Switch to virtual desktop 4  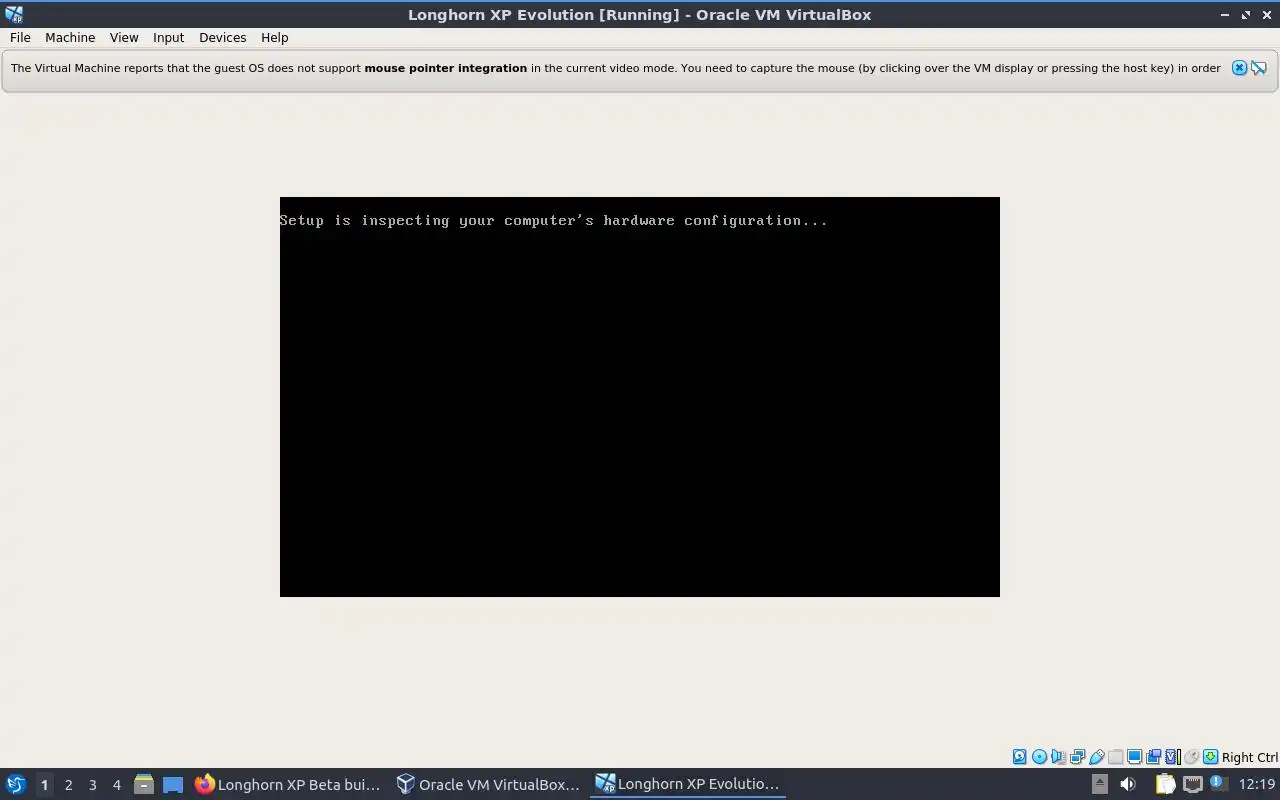(116, 784)
